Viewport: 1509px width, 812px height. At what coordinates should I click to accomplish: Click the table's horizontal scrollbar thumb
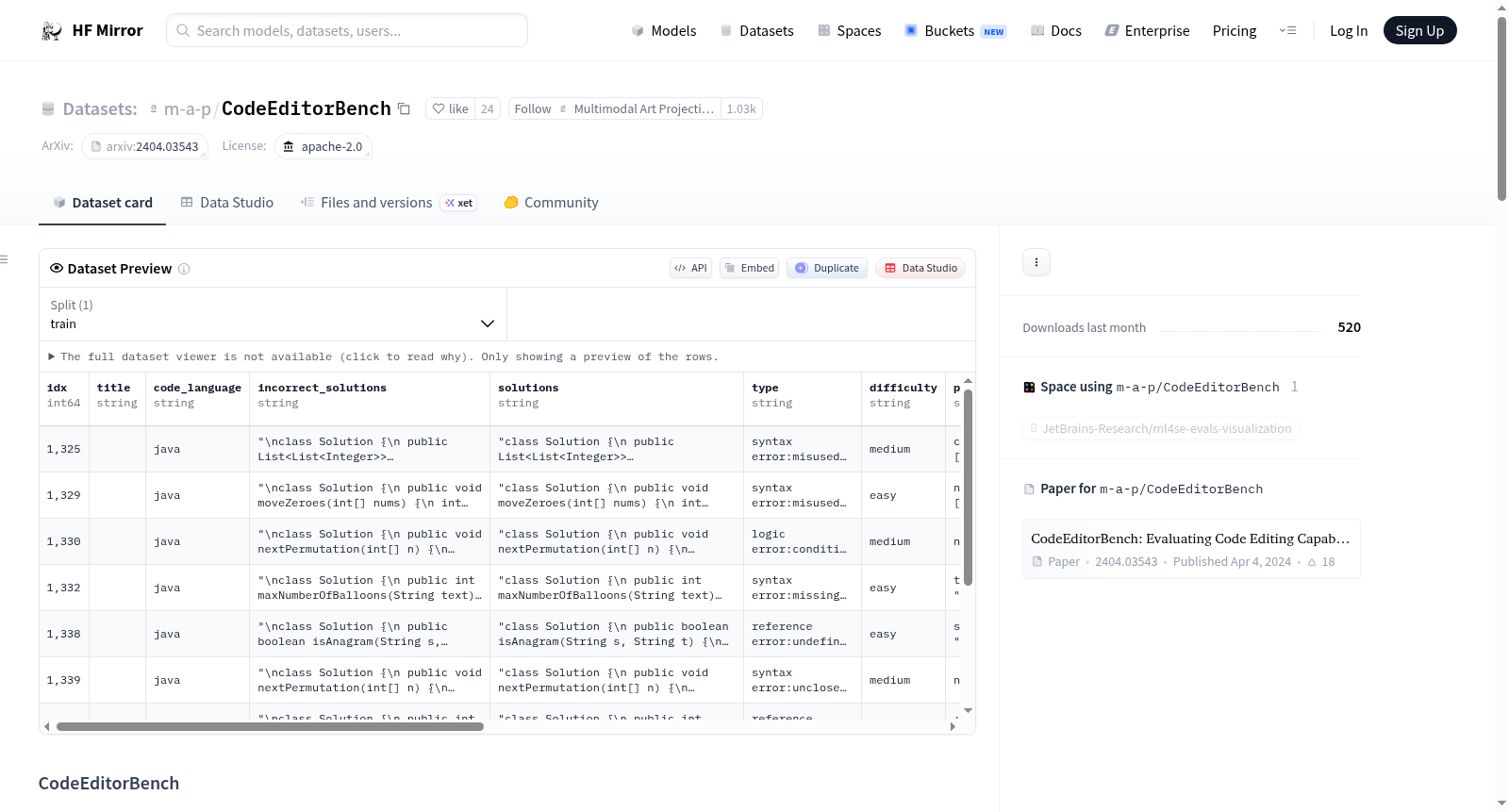point(270,727)
